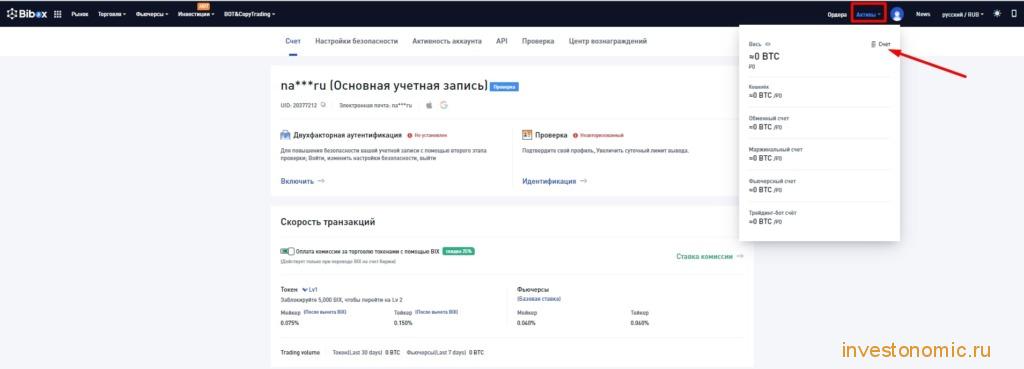The width and height of the screenshot is (1024, 369).
Task: Expand the Торговля dropdown
Action: pos(113,14)
